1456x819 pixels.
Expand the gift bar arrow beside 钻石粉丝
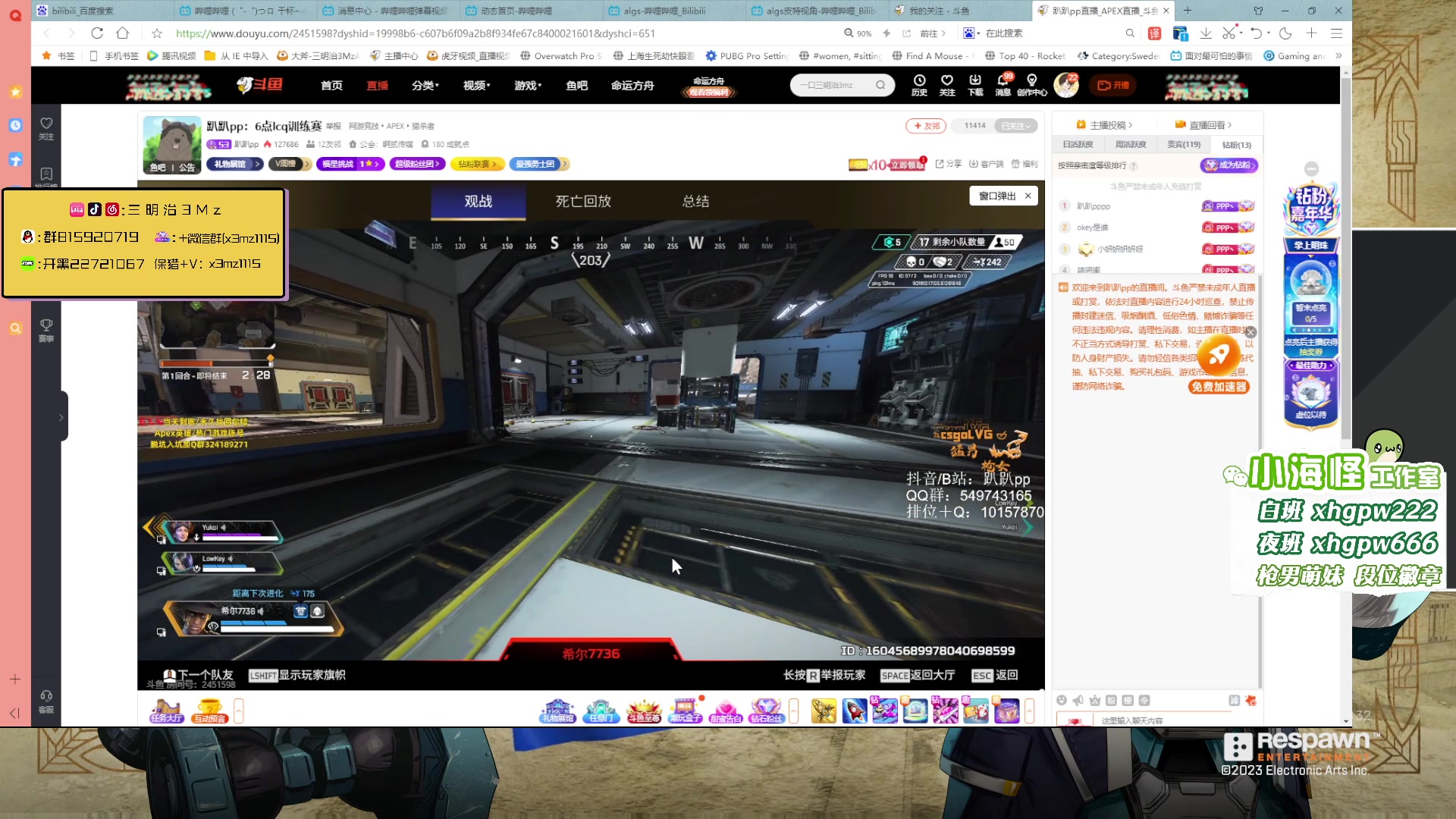pos(793,711)
